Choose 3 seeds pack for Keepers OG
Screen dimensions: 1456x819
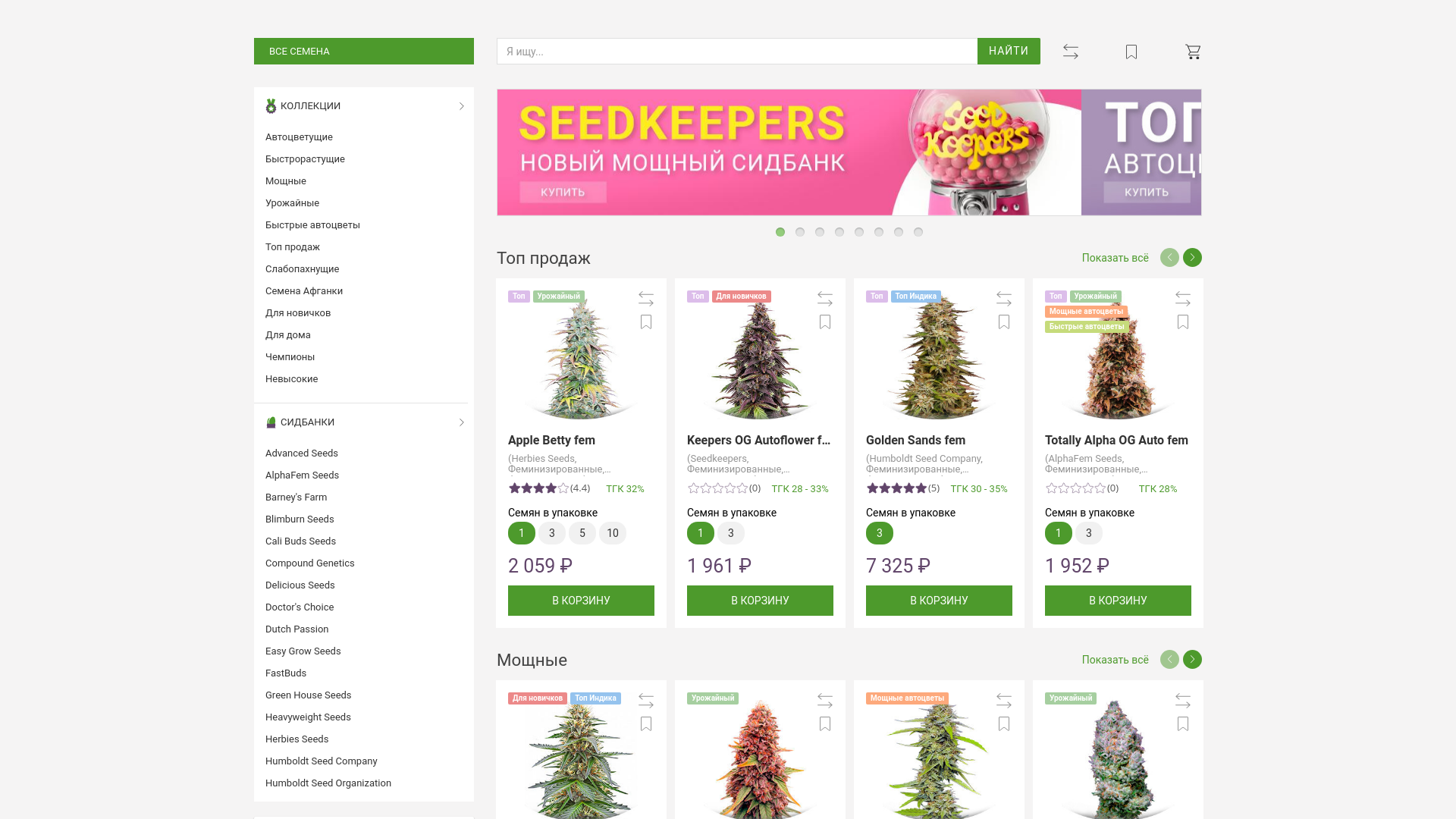pos(731,533)
